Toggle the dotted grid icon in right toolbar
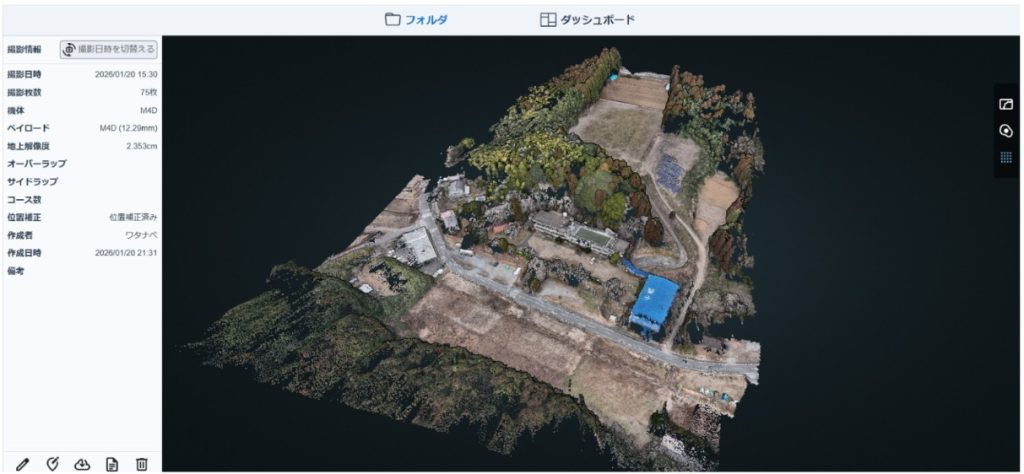 [1006, 158]
